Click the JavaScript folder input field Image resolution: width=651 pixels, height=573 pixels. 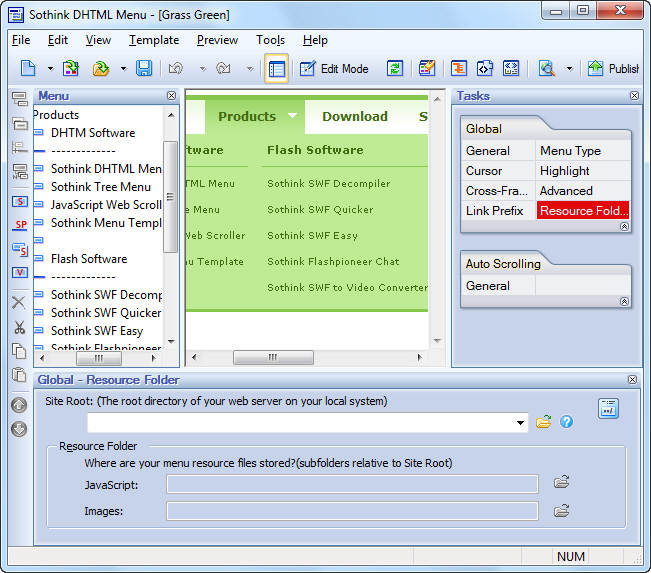[352, 484]
